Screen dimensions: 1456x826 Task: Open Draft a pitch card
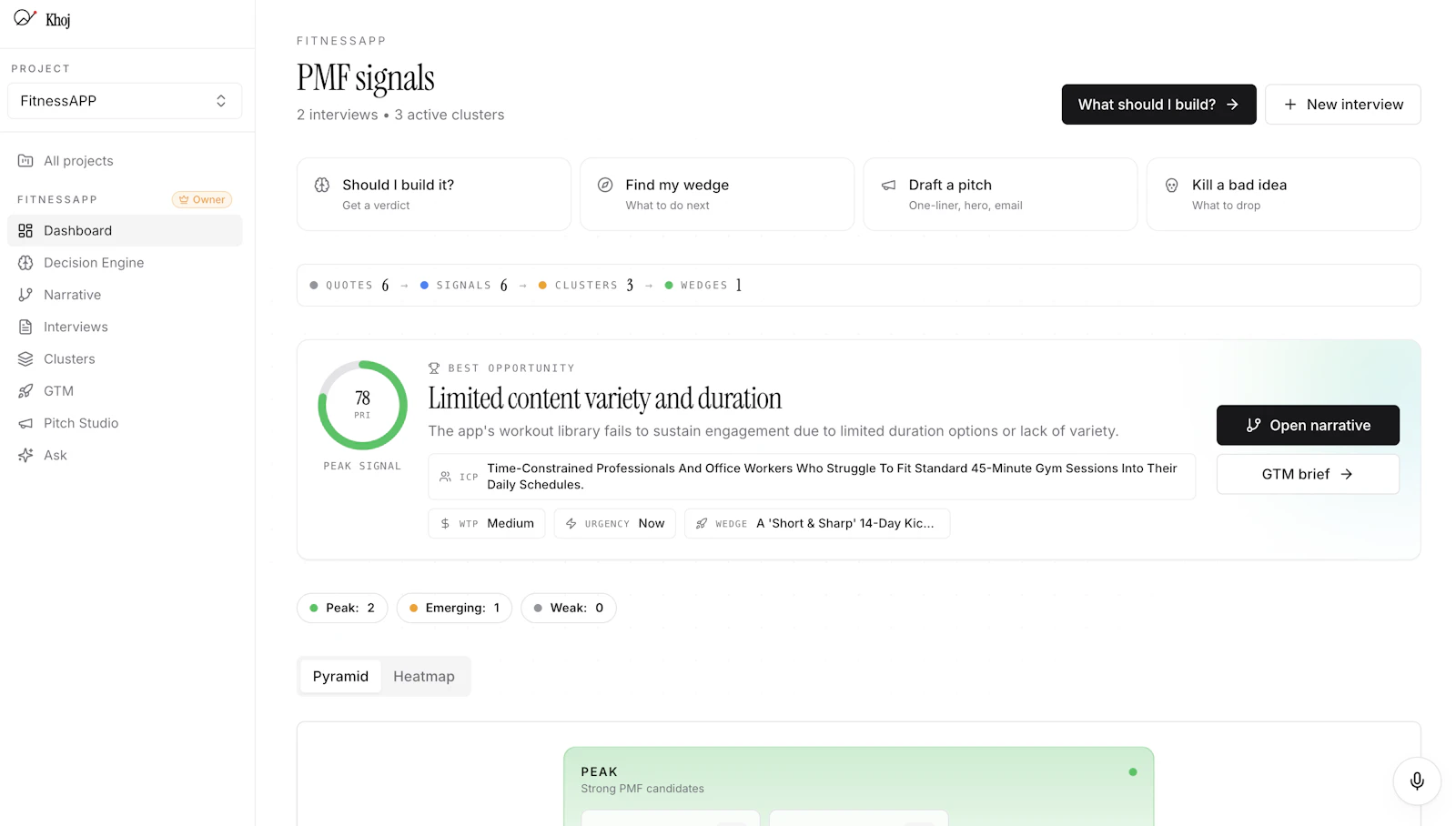click(1000, 194)
